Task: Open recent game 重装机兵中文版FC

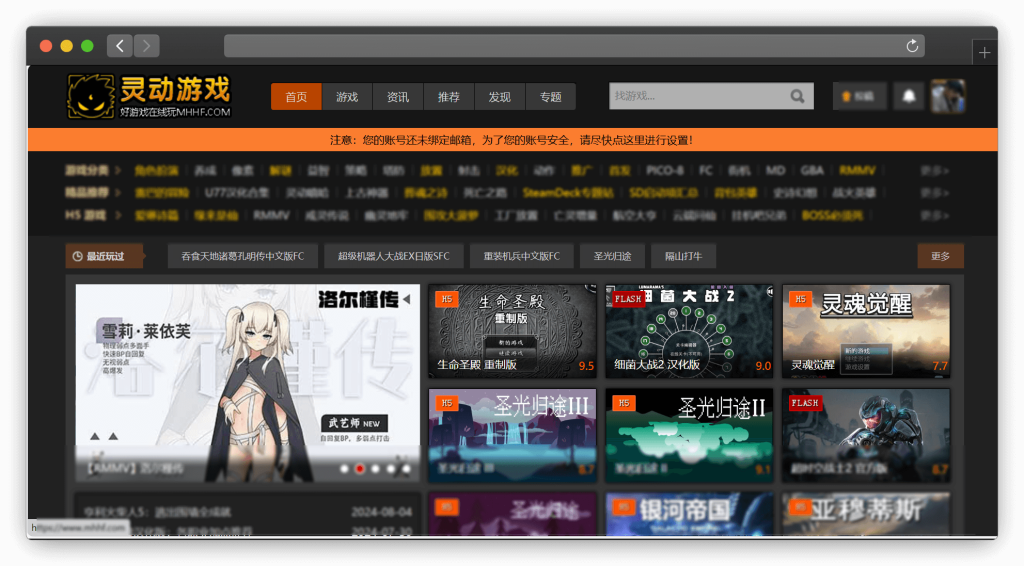Action: coord(522,256)
